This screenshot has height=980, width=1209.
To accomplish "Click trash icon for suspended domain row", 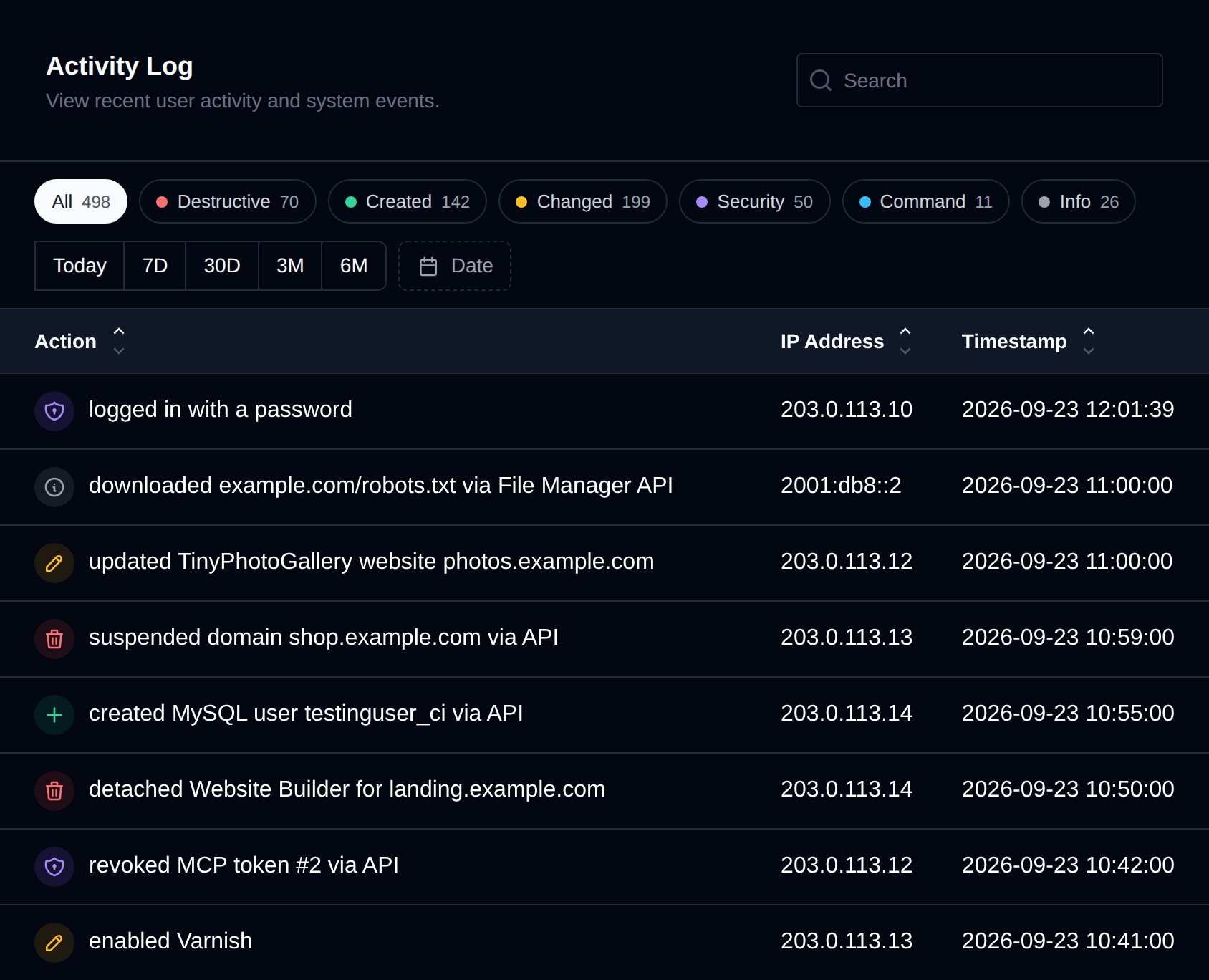I will click(54, 639).
